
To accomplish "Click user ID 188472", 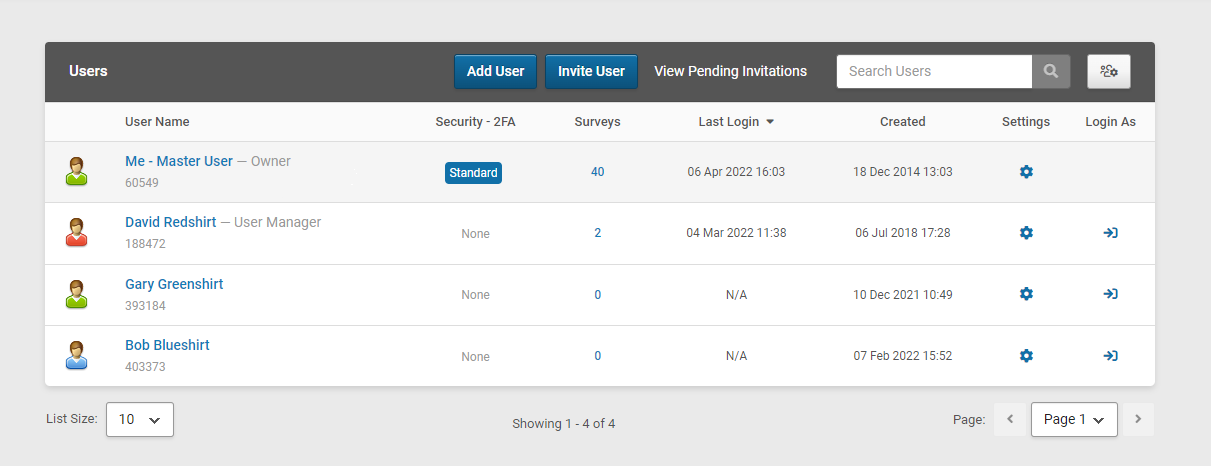I will click(x=145, y=244).
